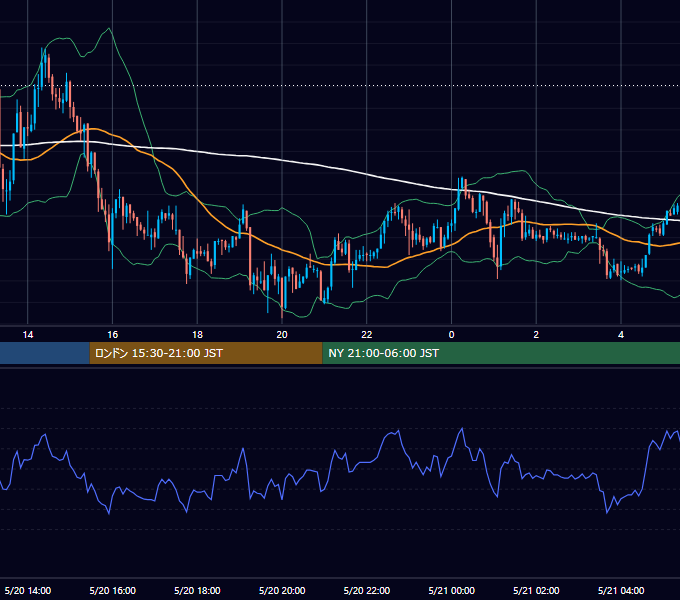Click the 5/20 14:00 date label
The width and height of the screenshot is (680, 600).
(x=28, y=590)
